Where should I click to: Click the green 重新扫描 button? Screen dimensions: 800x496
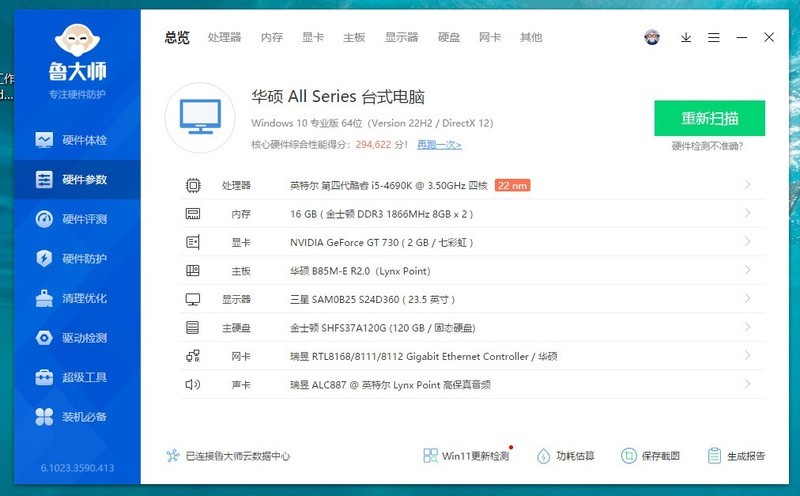pyautogui.click(x=710, y=118)
